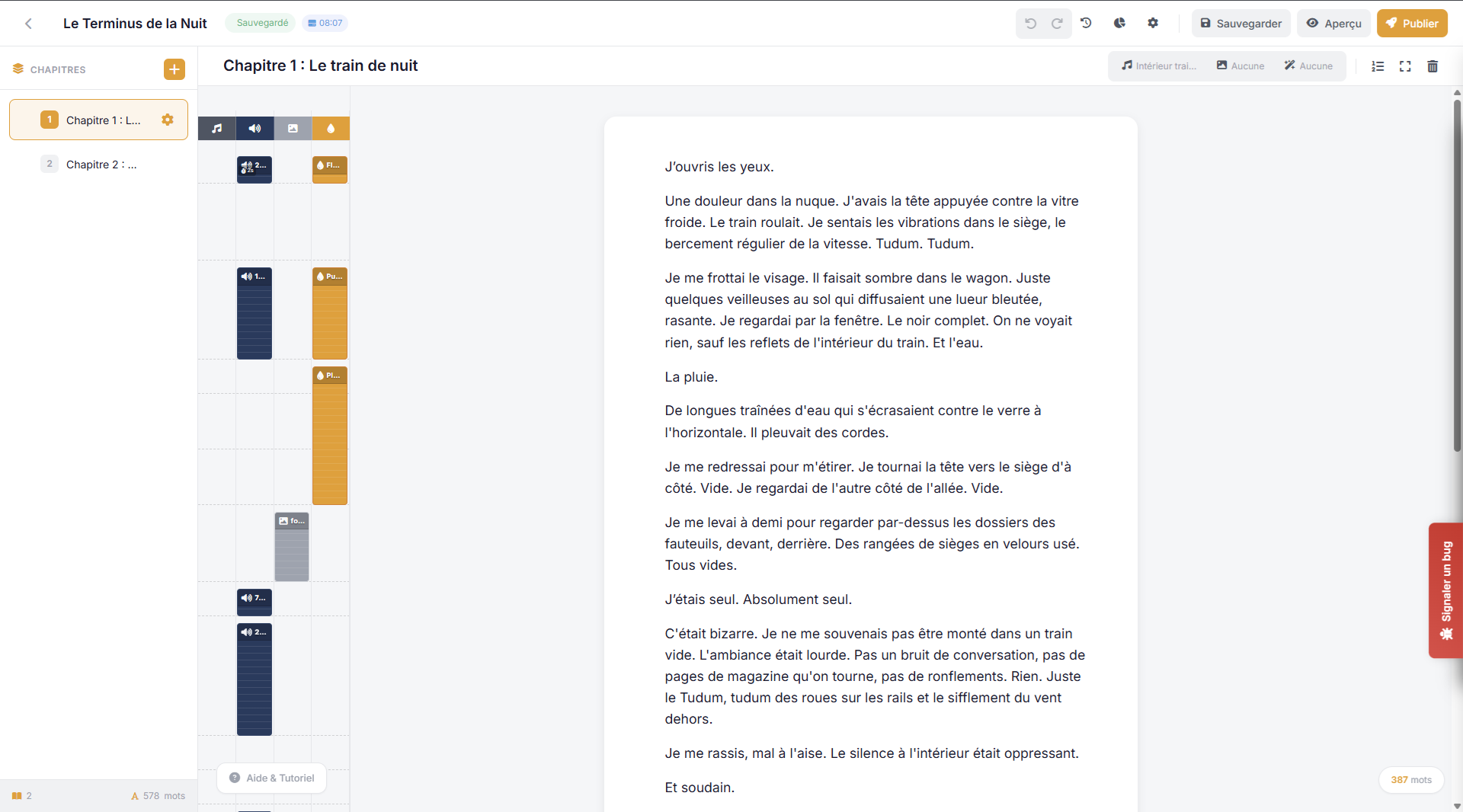Open story settings gear in top bar
The image size is (1463, 812).
(1153, 23)
